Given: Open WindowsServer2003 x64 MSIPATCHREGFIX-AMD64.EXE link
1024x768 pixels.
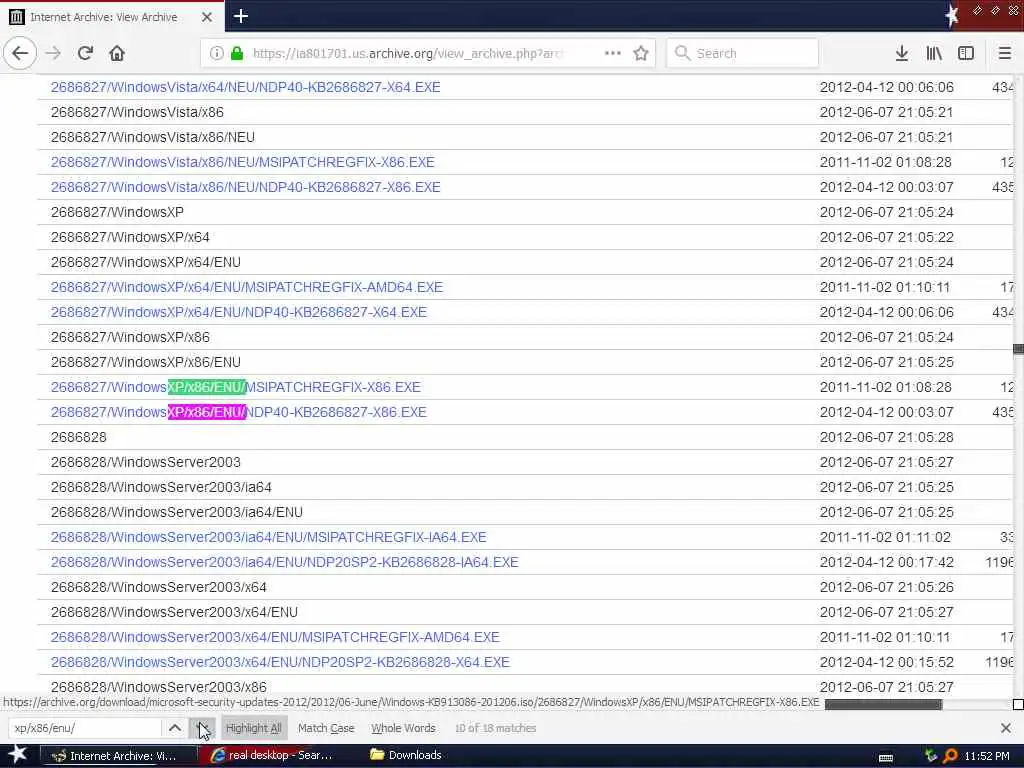Looking at the screenshot, I should [x=275, y=637].
